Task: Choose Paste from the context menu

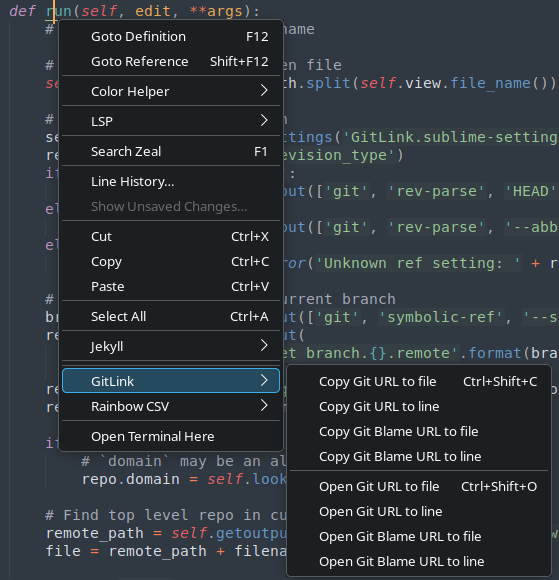Action: tap(171, 286)
